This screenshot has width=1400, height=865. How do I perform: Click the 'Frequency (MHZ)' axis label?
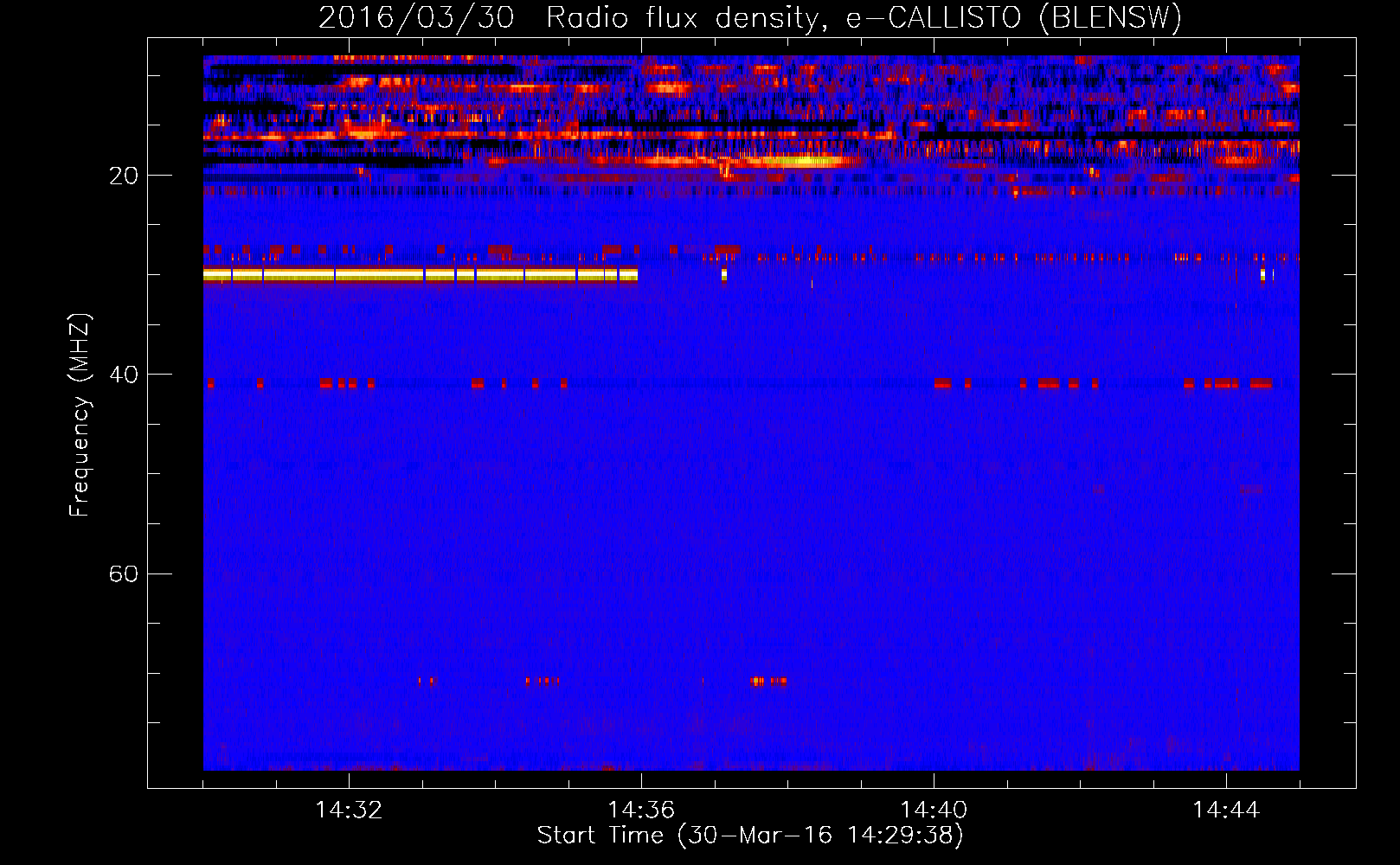click(x=80, y=415)
